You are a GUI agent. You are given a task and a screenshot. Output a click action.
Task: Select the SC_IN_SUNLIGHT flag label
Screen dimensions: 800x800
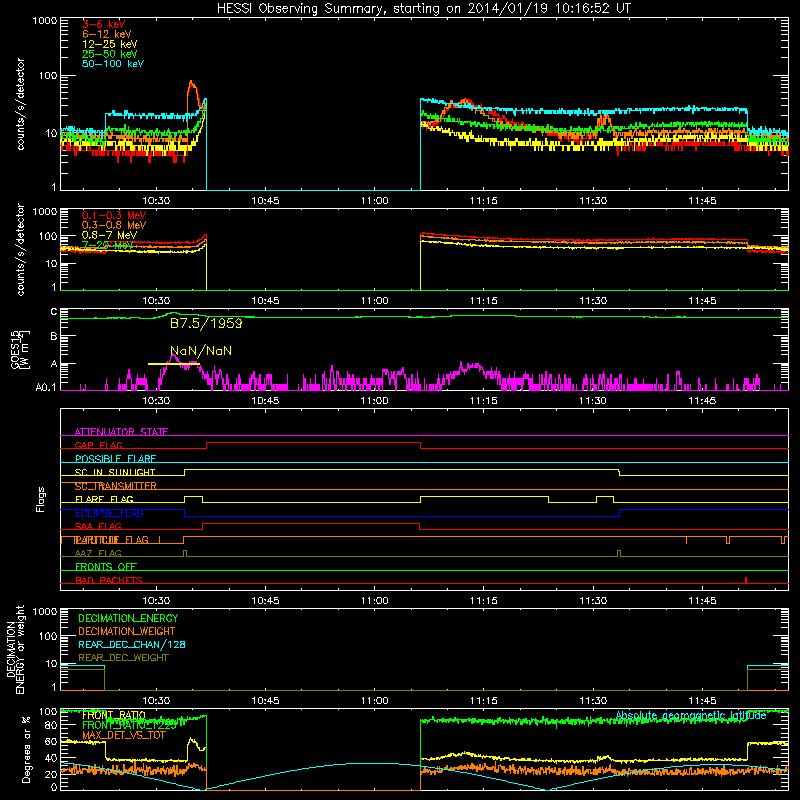[115, 472]
